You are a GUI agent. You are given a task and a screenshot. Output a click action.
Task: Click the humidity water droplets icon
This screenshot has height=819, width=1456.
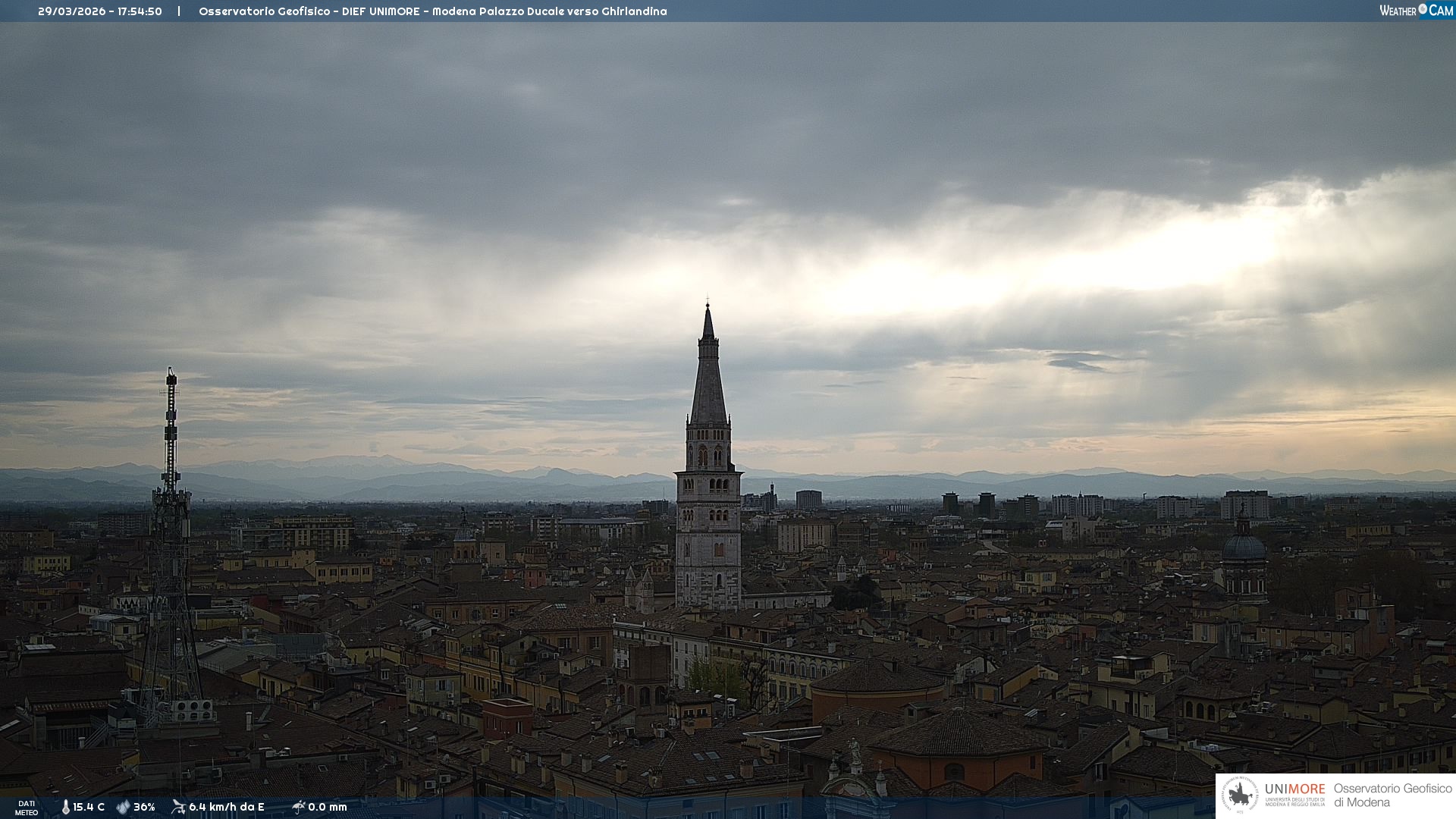click(123, 807)
